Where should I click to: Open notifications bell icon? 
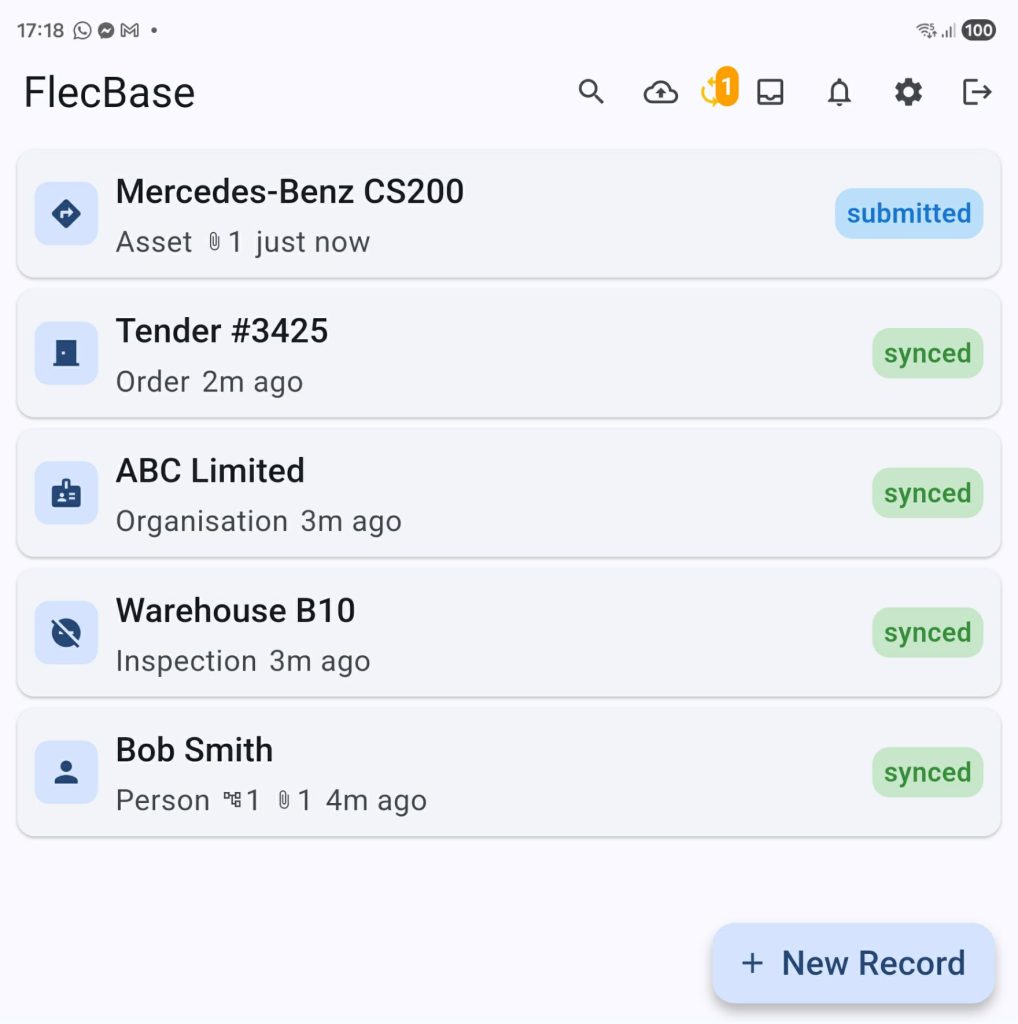point(840,93)
